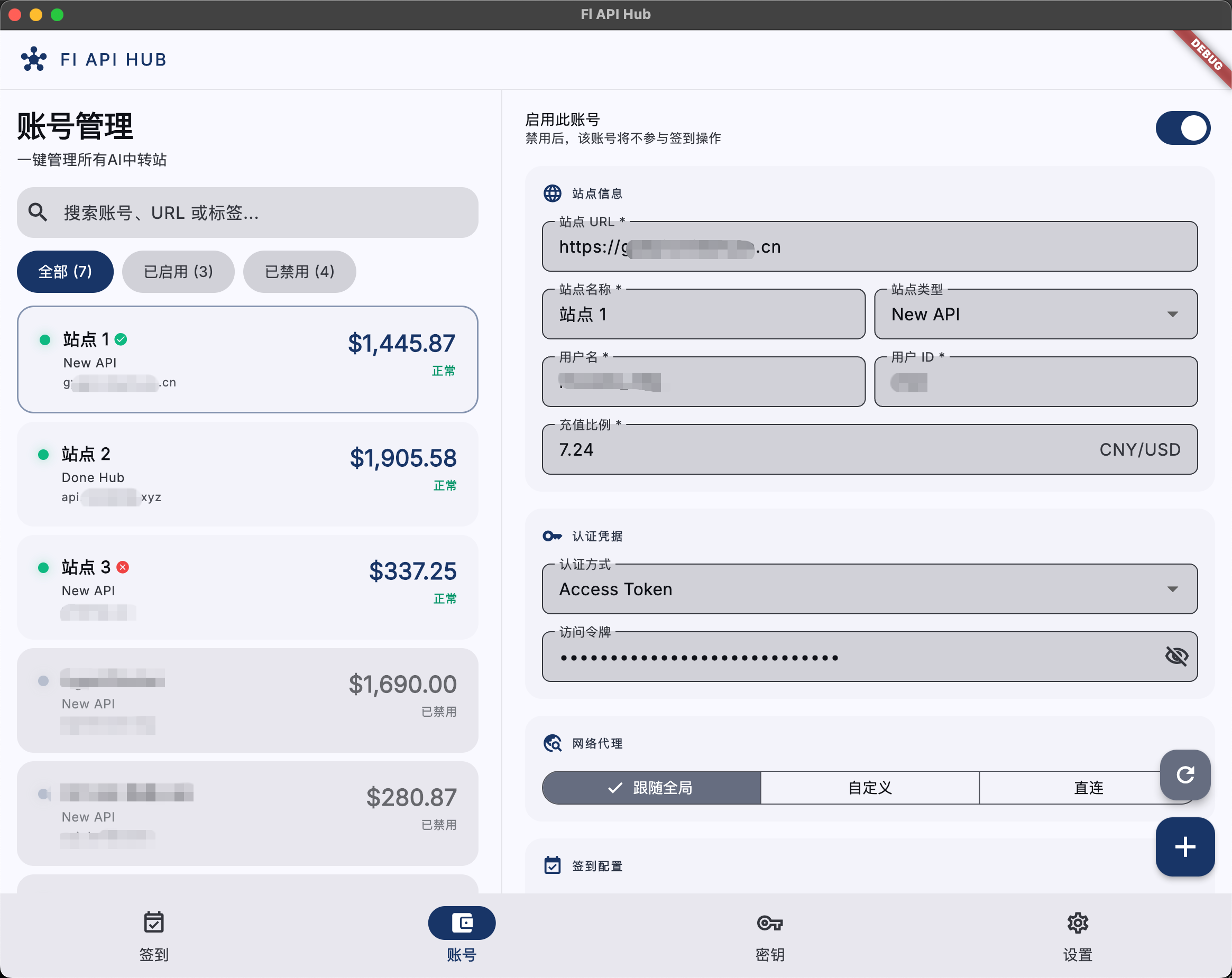Expand the 认证方式 Access Token dropdown

[870, 589]
